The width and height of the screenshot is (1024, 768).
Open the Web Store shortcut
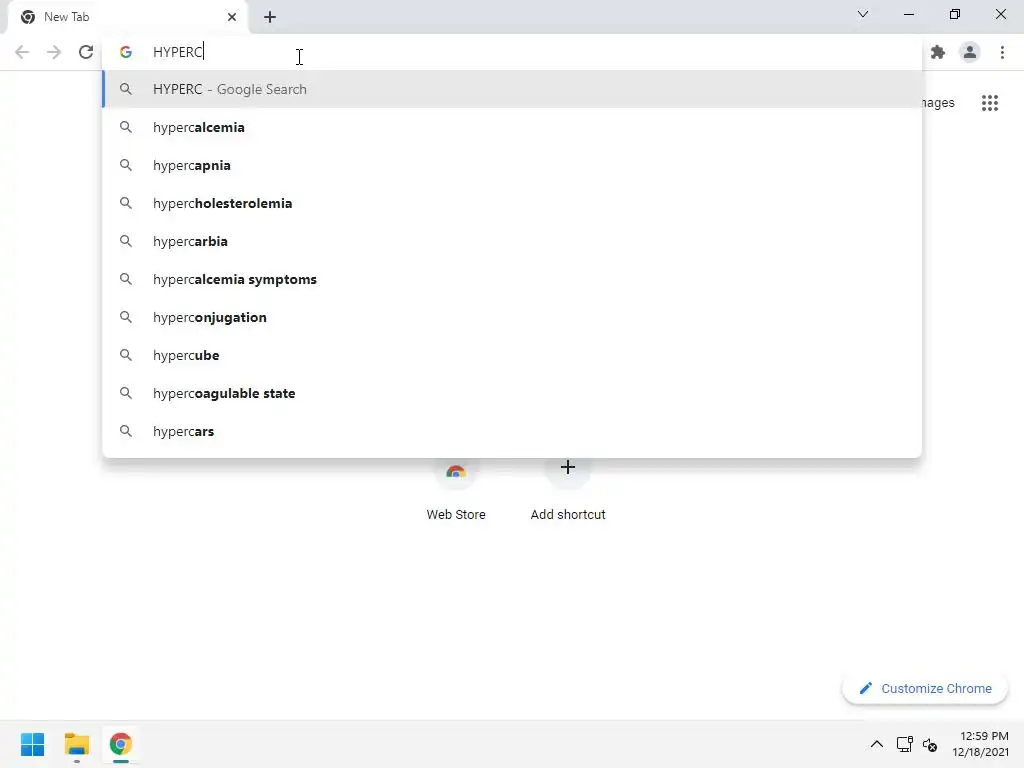456,490
